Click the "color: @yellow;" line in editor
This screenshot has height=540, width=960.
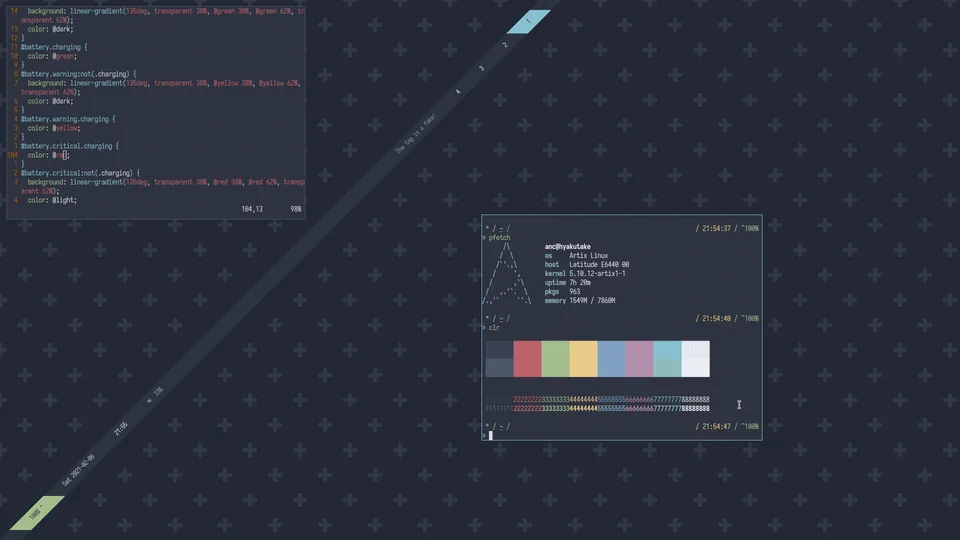[x=54, y=128]
